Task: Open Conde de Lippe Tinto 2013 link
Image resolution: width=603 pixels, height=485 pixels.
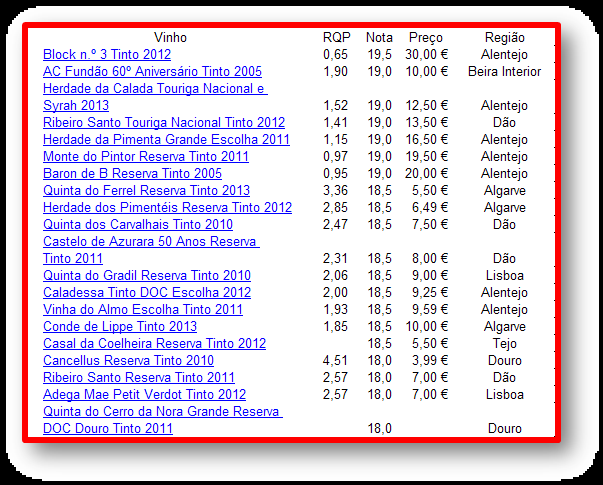Action: tap(120, 327)
